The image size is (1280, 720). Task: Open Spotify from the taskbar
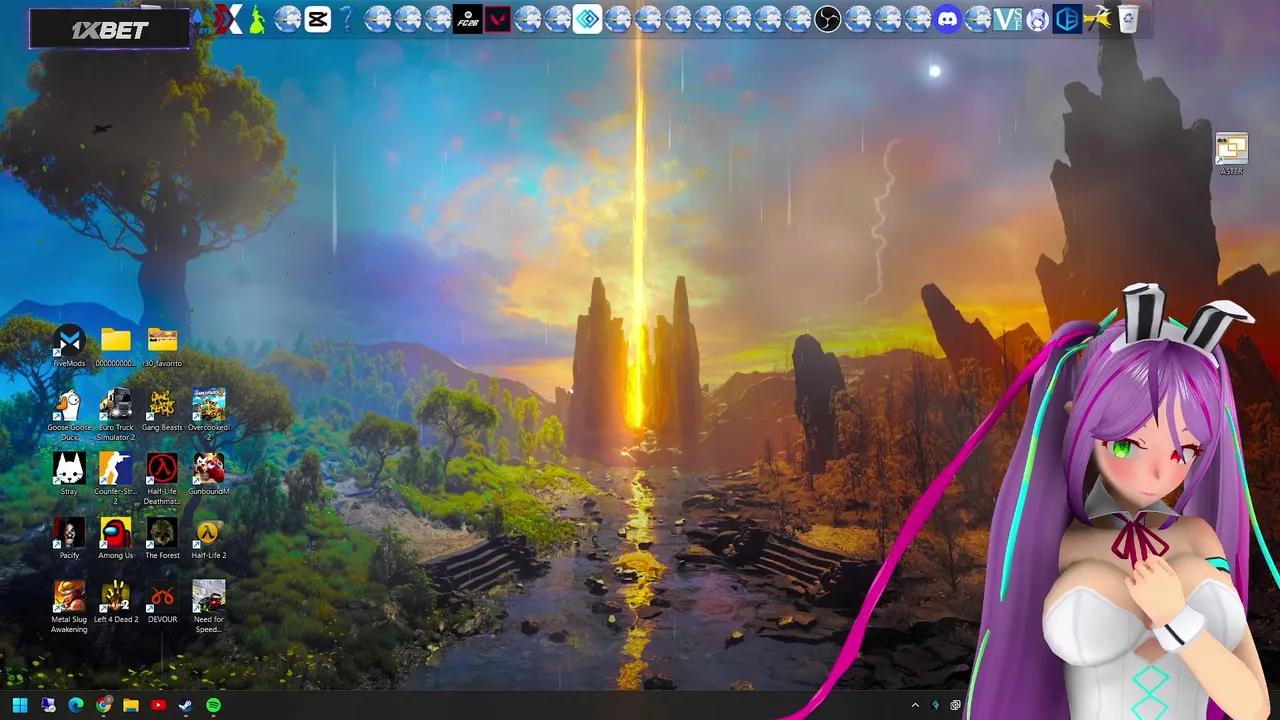[213, 705]
